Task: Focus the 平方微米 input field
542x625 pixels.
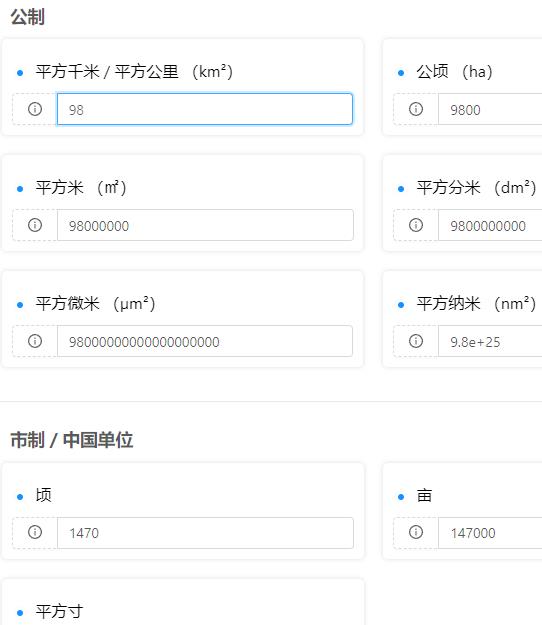Action: click(205, 341)
